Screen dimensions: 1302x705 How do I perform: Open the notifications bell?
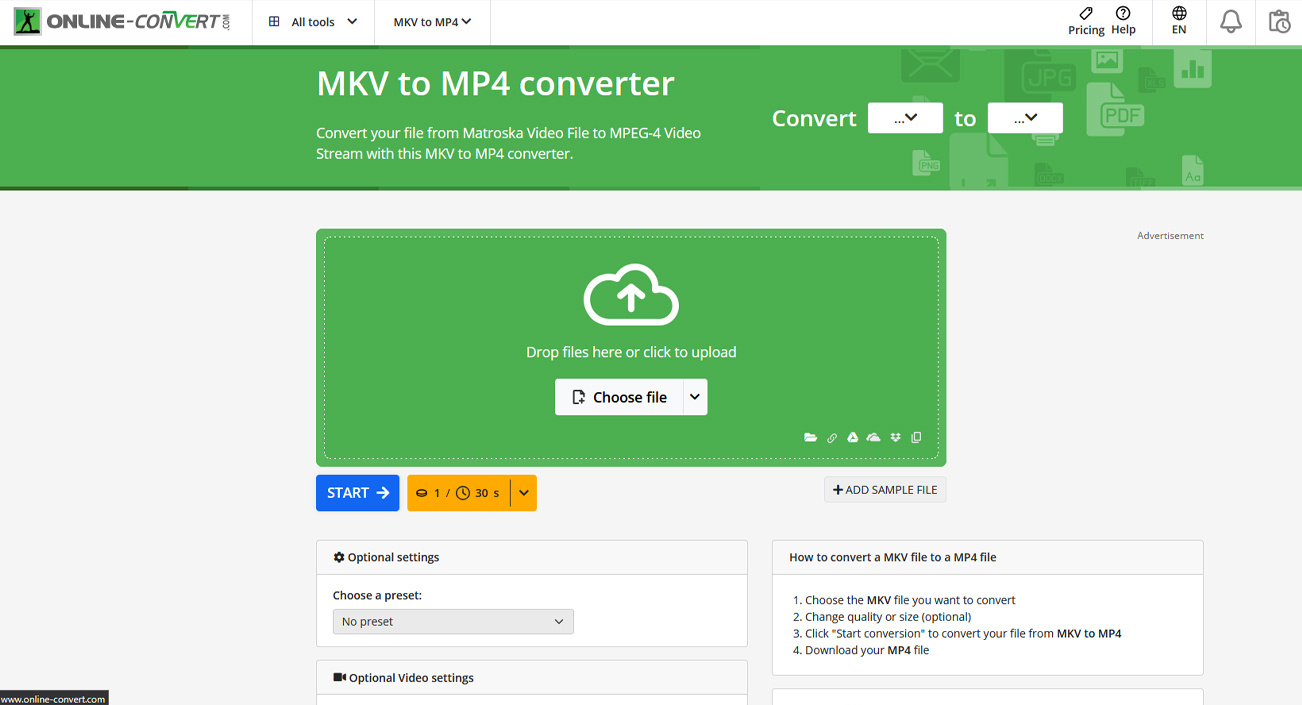pyautogui.click(x=1230, y=22)
